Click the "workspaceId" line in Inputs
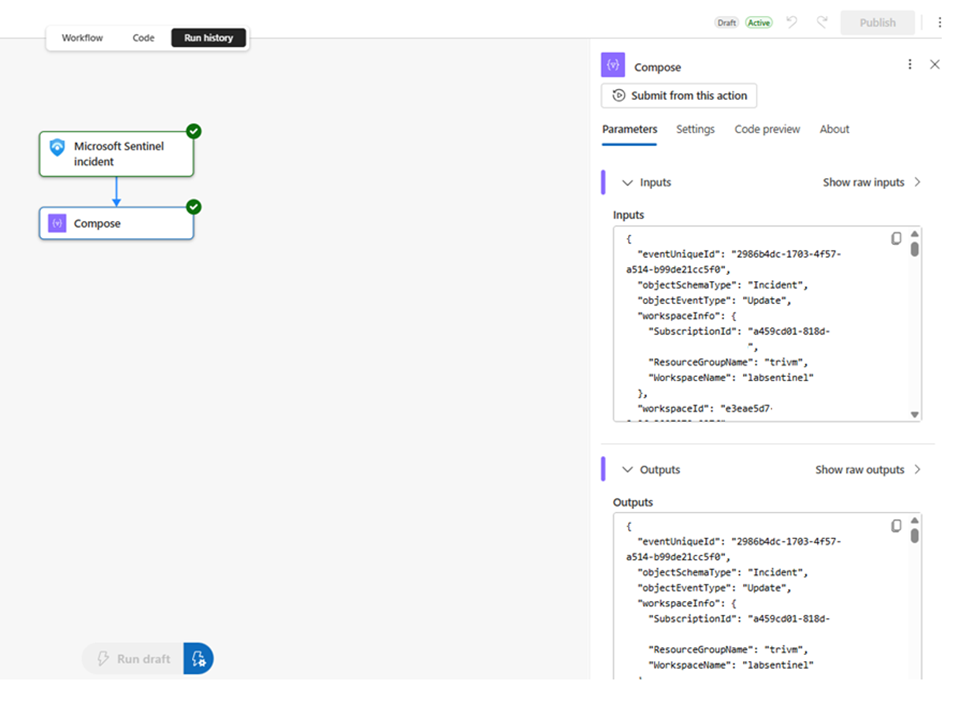The image size is (974, 702). pyautogui.click(x=705, y=409)
